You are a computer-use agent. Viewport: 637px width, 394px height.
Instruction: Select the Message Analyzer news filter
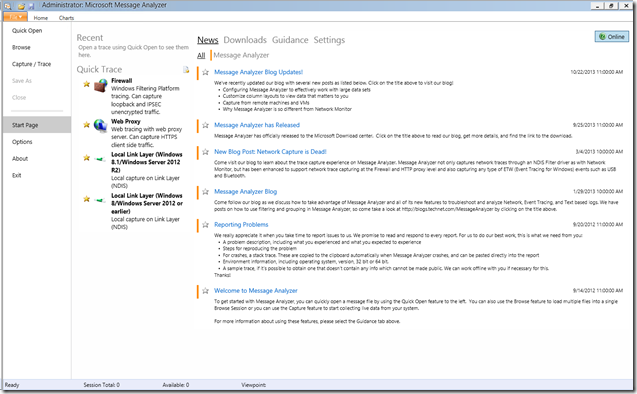tap(241, 55)
